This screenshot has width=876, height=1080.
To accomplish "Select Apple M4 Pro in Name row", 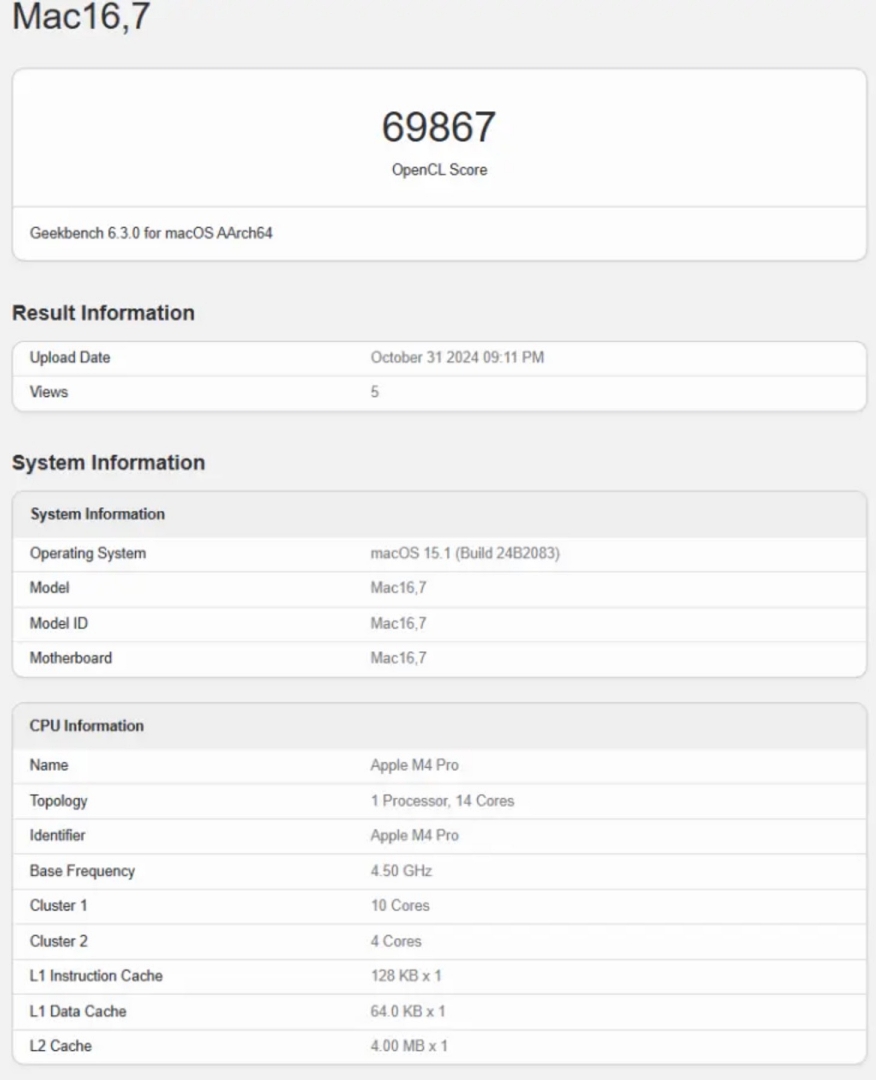I will click(415, 765).
